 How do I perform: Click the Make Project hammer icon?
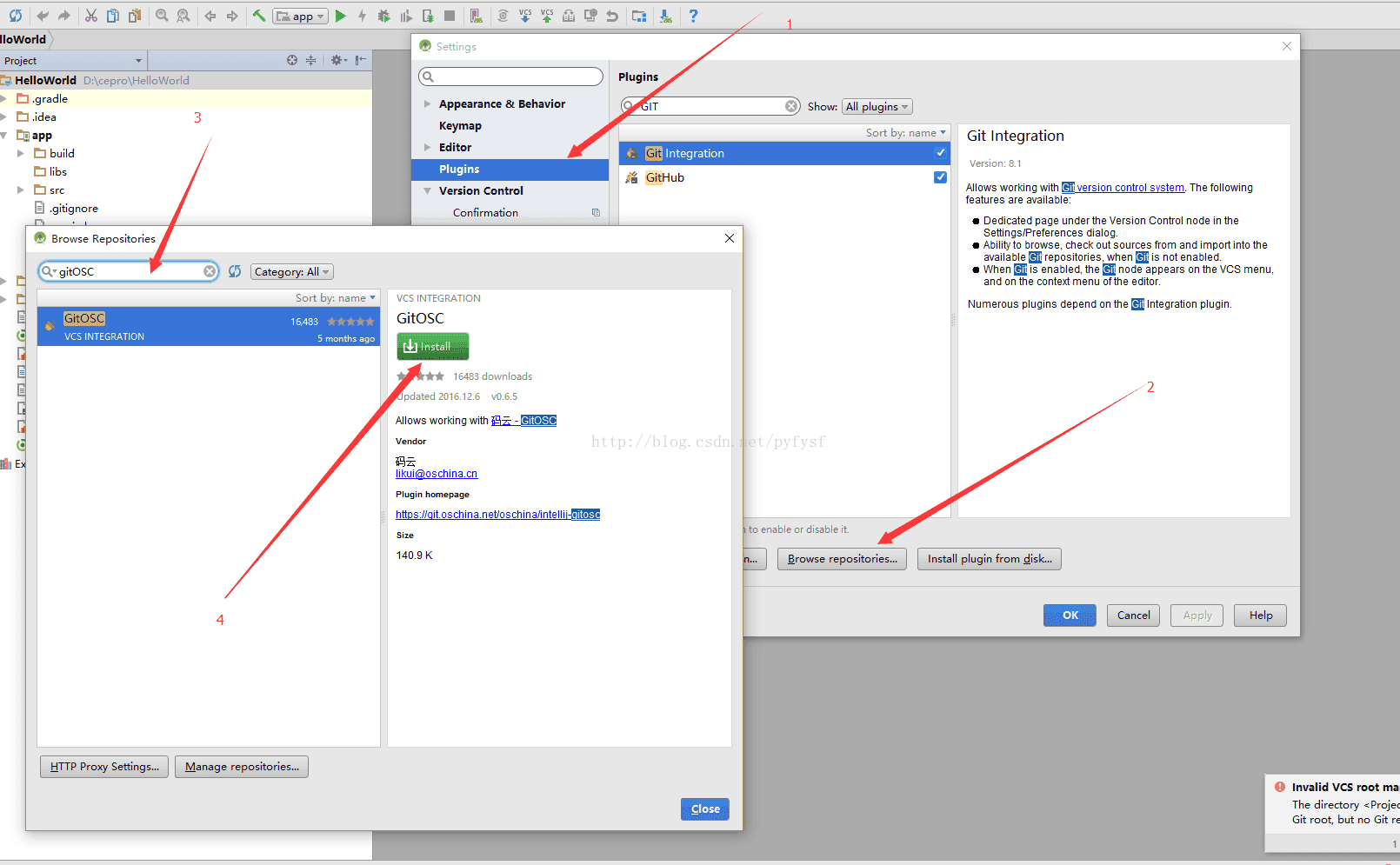coord(259,16)
